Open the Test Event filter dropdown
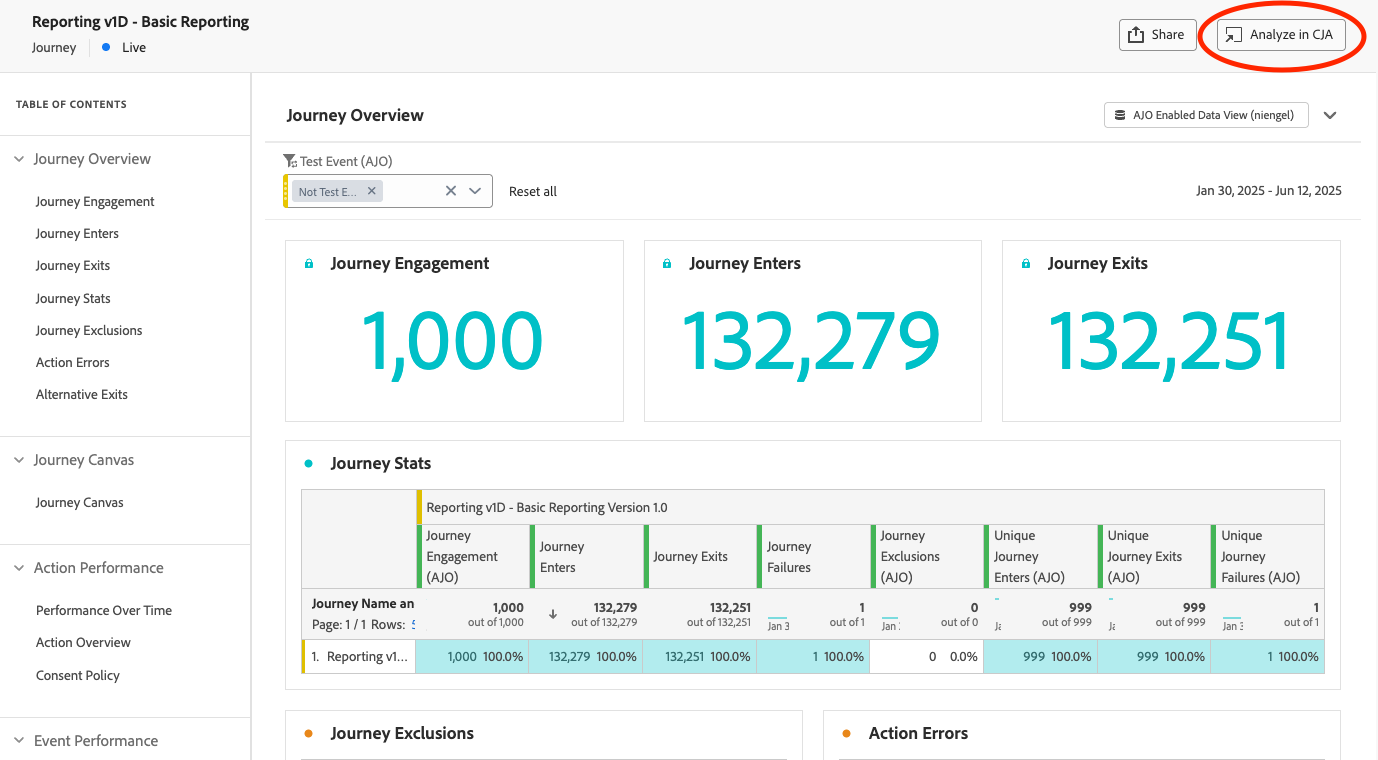The width and height of the screenshot is (1378, 760). [474, 190]
